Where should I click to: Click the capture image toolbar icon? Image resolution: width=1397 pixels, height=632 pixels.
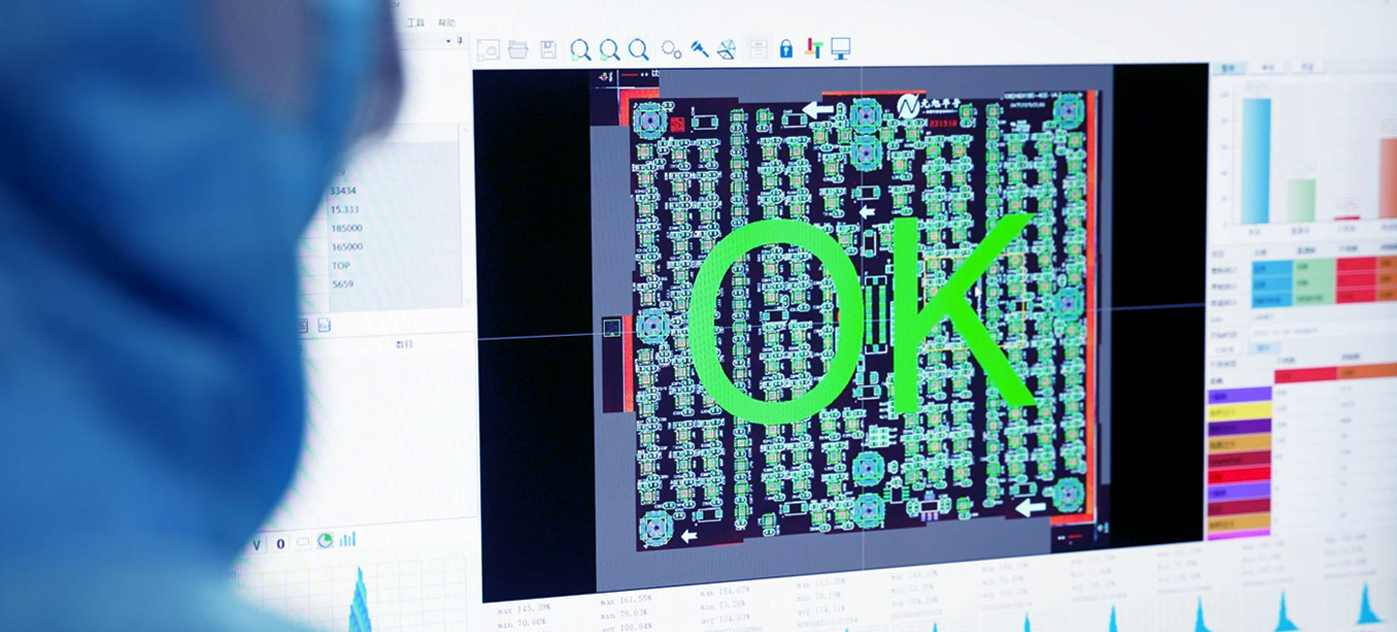(488, 49)
